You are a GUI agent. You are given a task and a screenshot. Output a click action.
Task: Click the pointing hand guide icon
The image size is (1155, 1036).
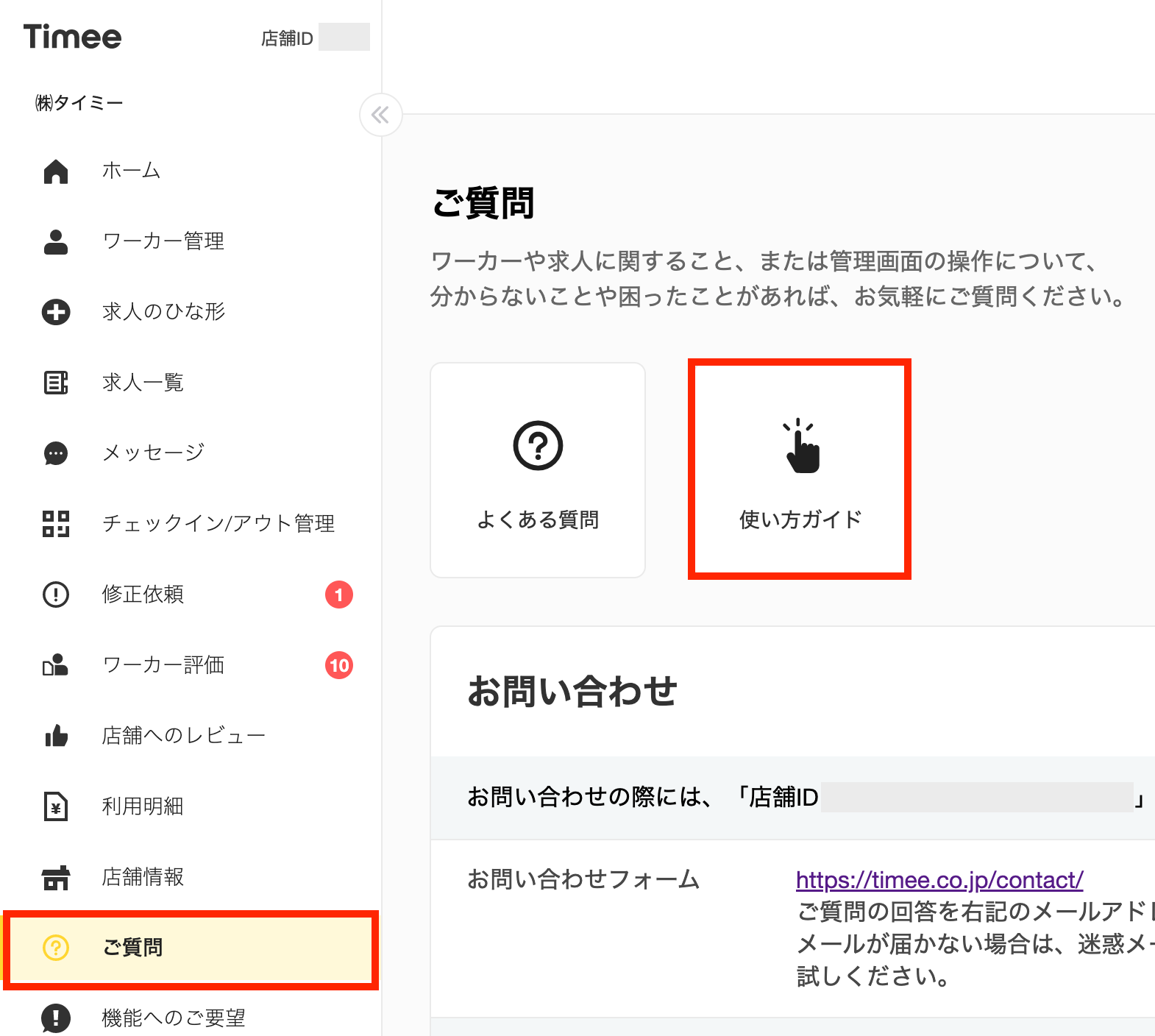[801, 446]
